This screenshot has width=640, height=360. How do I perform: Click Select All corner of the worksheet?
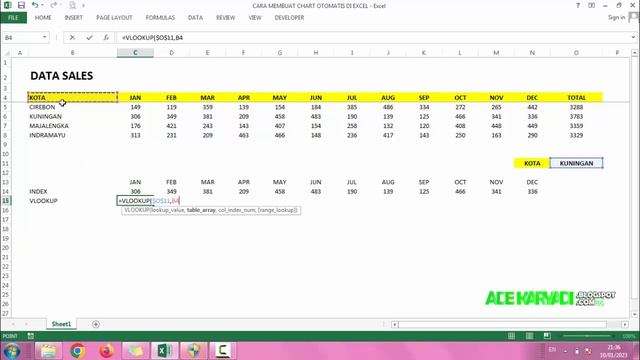(x=7, y=53)
